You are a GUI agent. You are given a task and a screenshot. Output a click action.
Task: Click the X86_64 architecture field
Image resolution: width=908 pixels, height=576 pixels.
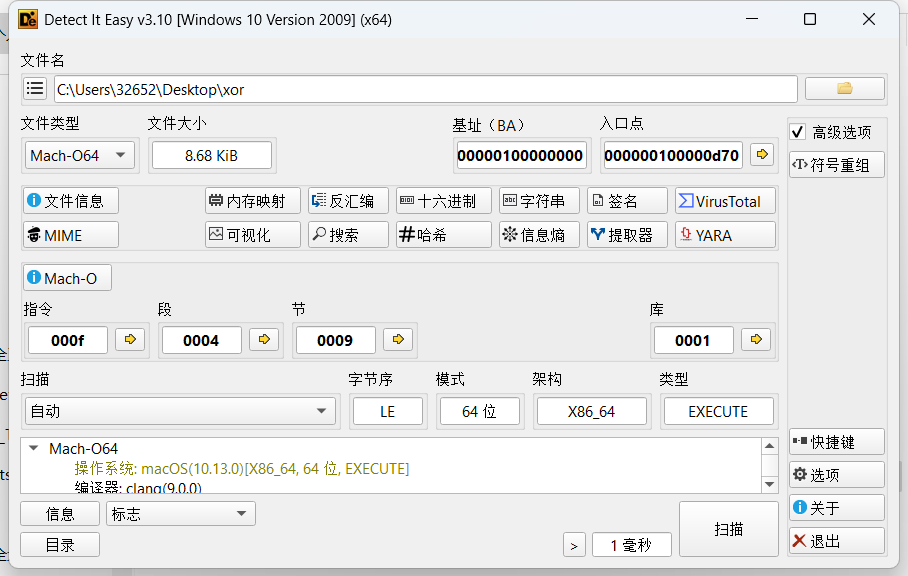[591, 411]
